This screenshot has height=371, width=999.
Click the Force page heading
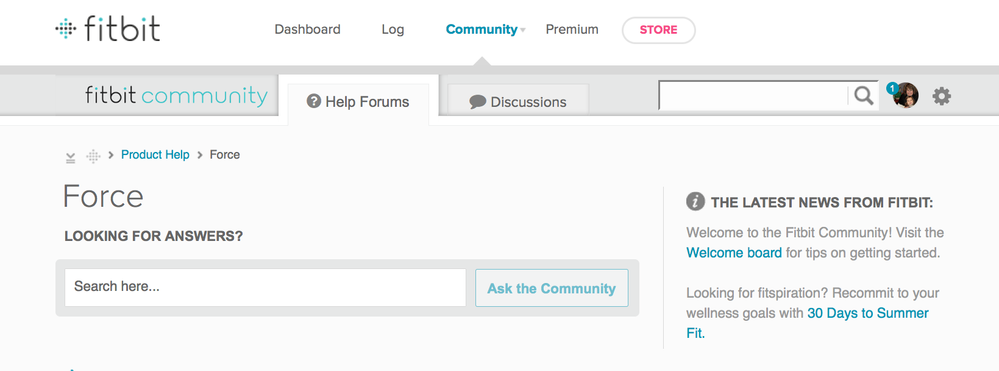click(x=103, y=196)
